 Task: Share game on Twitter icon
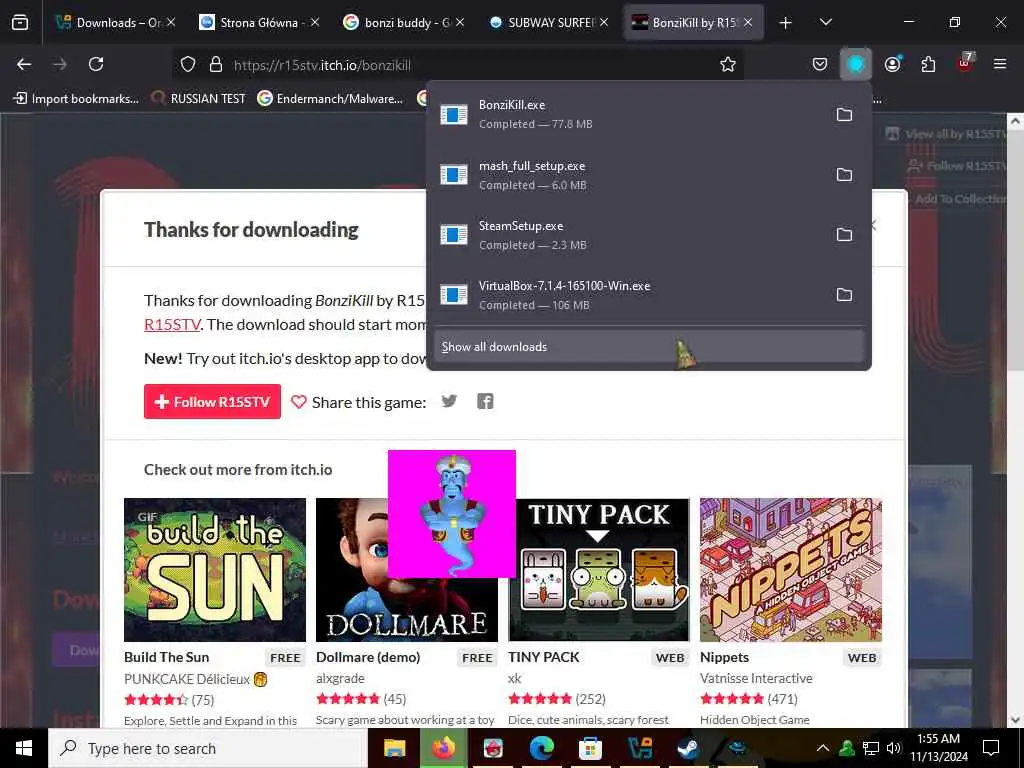click(449, 401)
